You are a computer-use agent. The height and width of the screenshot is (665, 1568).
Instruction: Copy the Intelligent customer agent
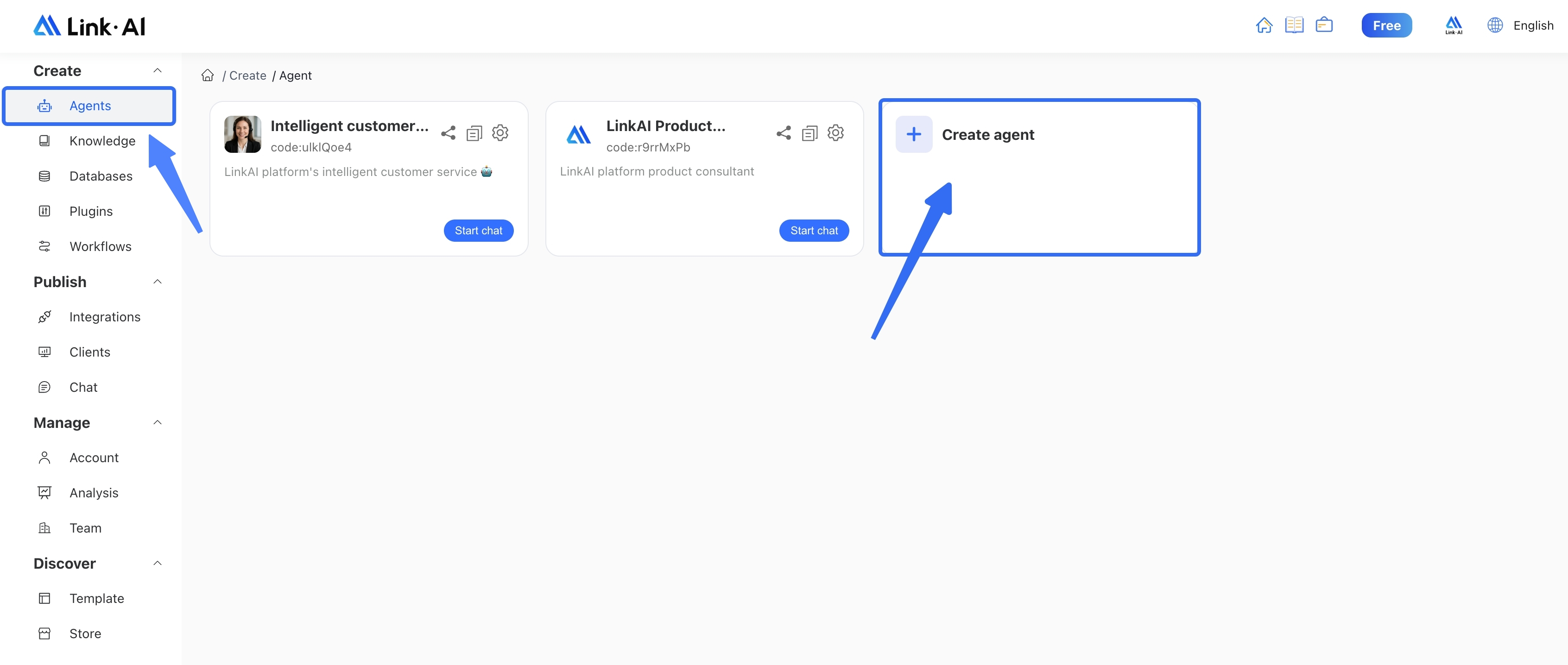pyautogui.click(x=474, y=132)
